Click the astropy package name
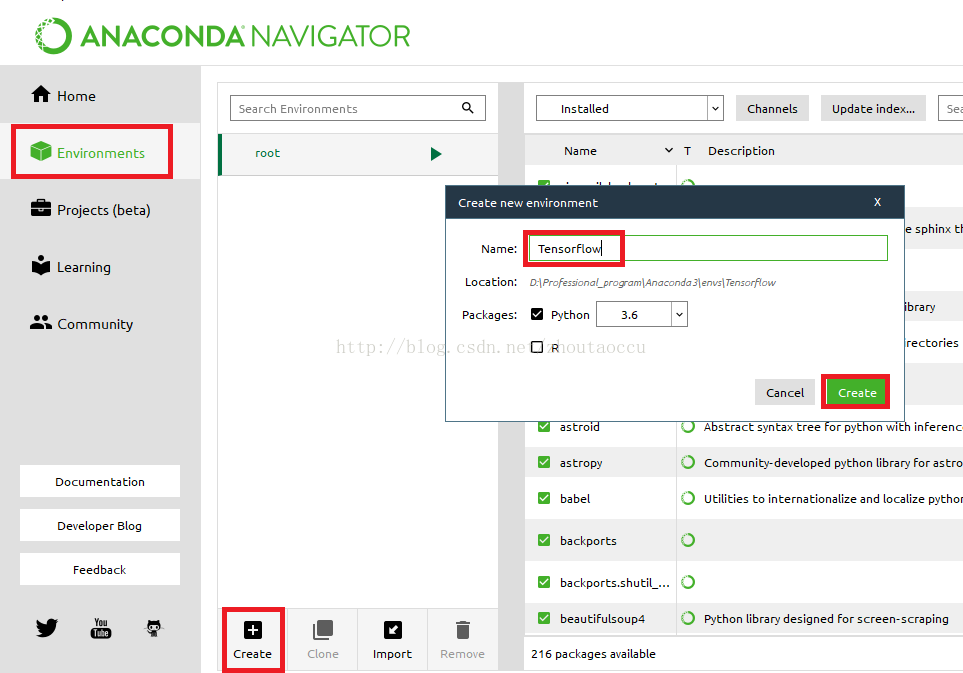 point(581,463)
